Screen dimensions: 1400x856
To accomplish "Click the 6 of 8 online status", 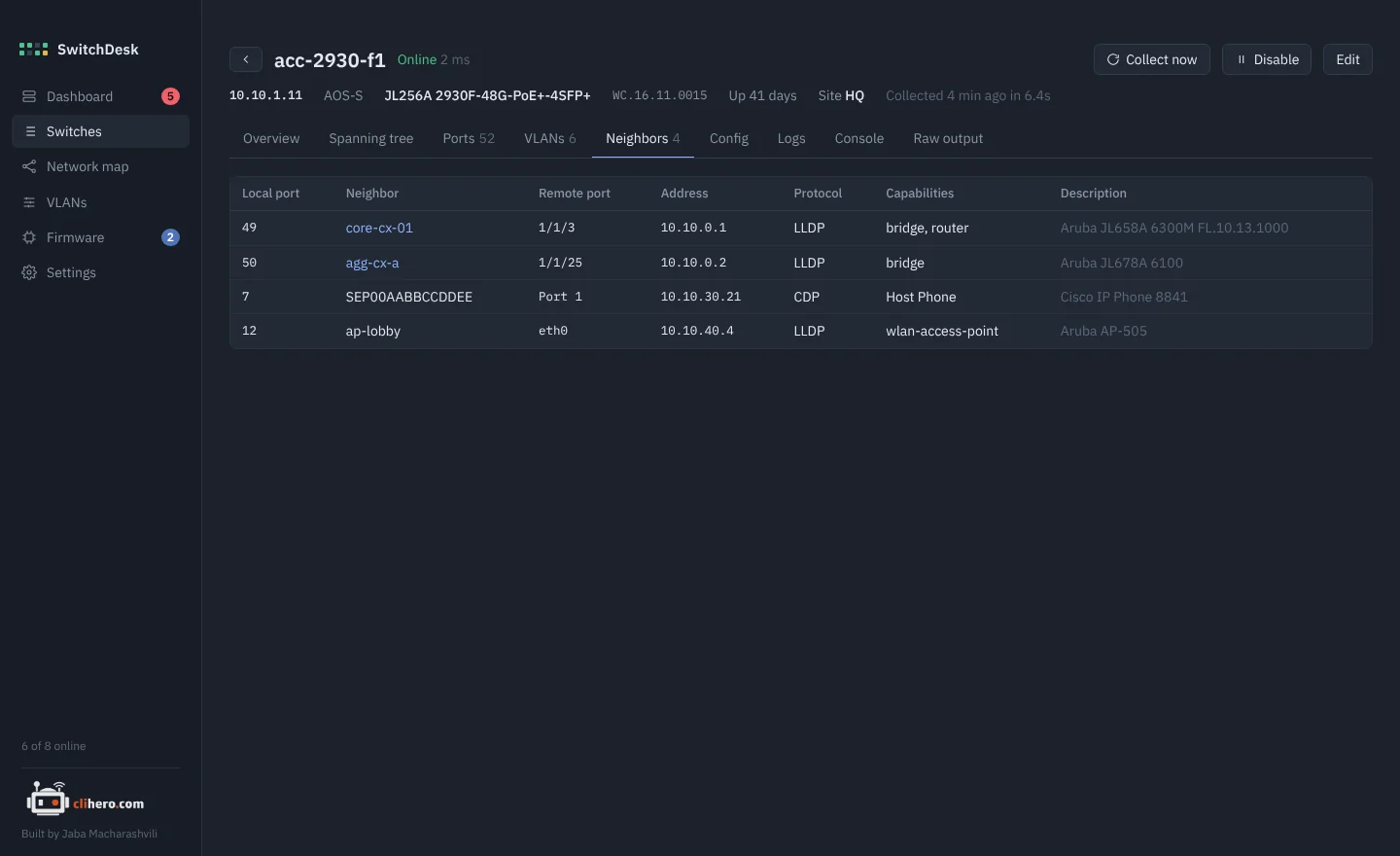I will point(53,746).
